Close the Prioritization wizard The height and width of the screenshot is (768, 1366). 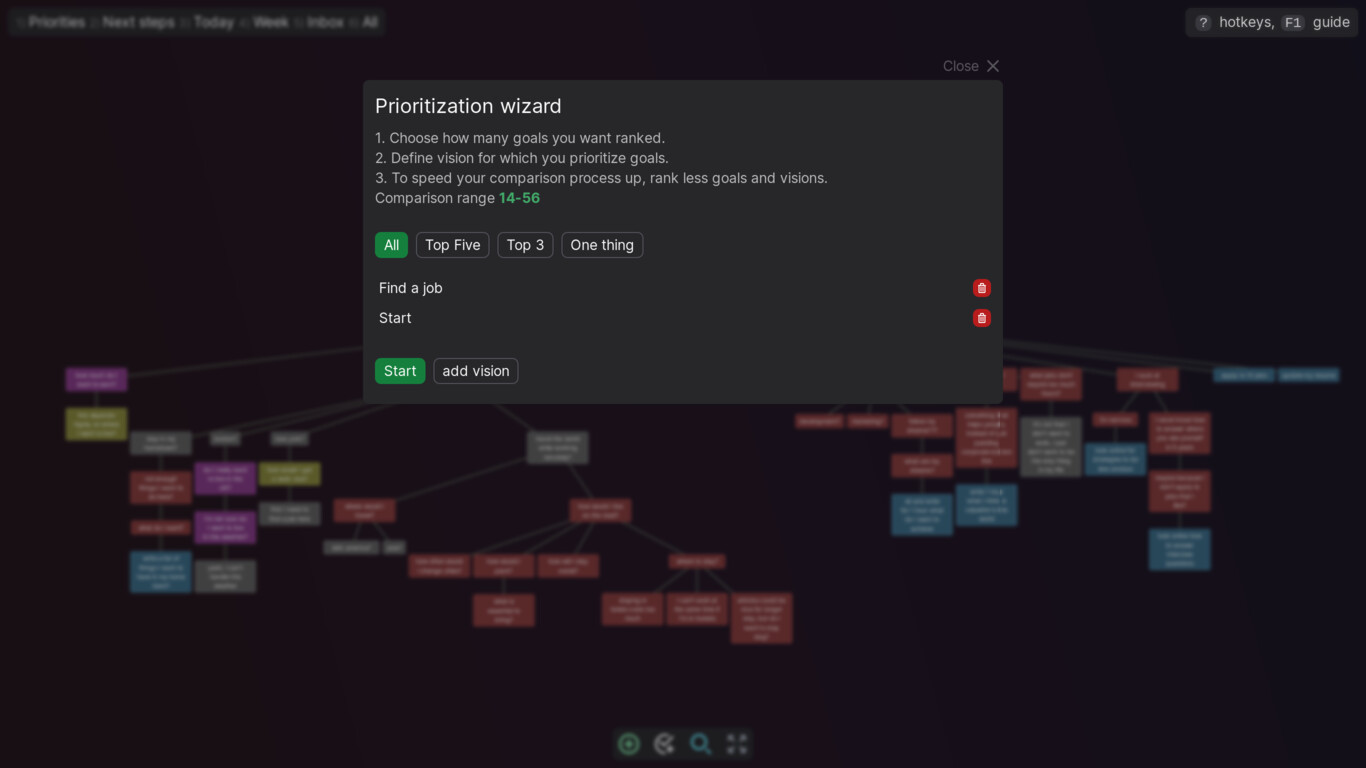(971, 66)
